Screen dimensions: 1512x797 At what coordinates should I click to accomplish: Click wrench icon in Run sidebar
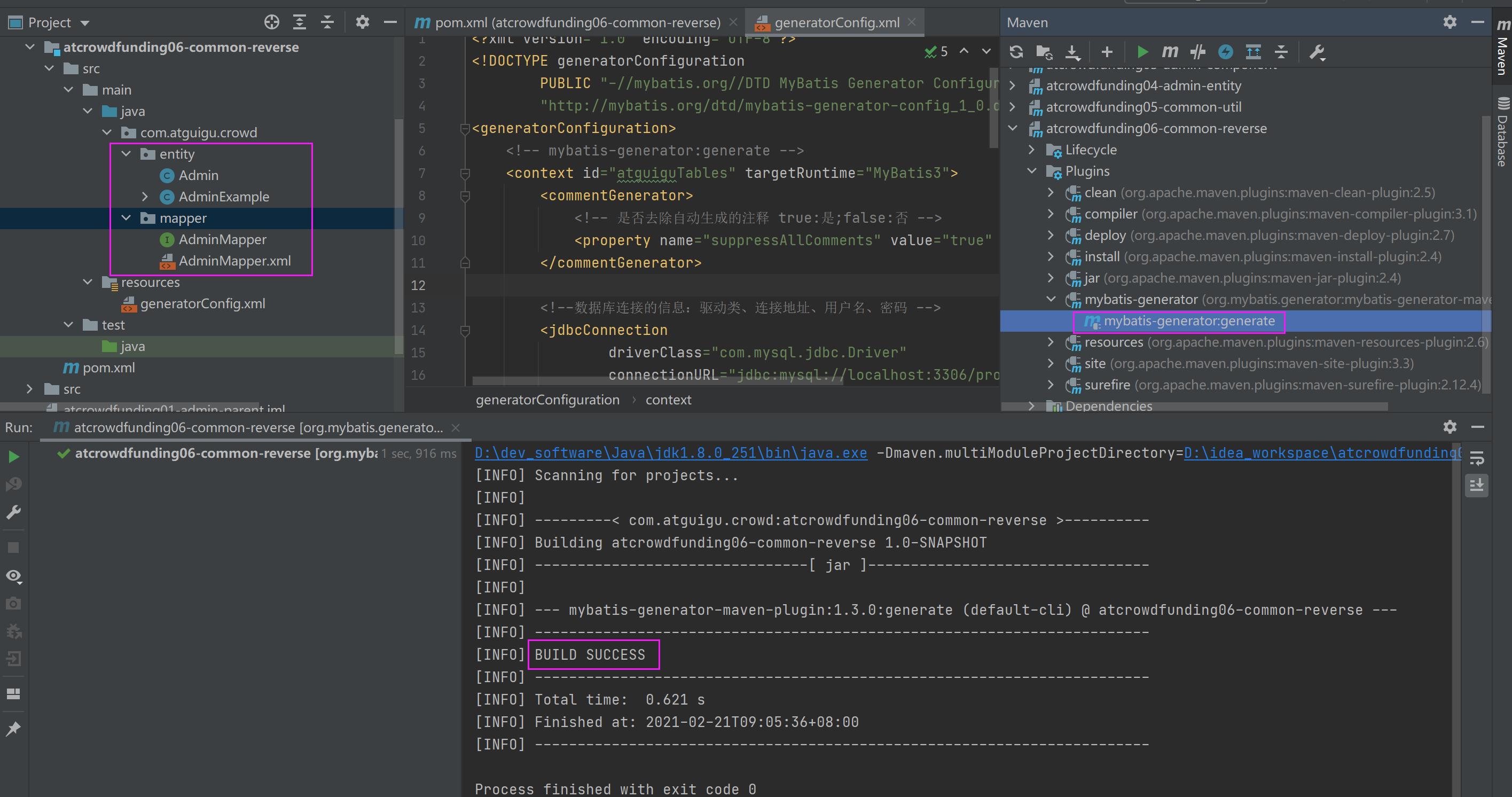13,512
